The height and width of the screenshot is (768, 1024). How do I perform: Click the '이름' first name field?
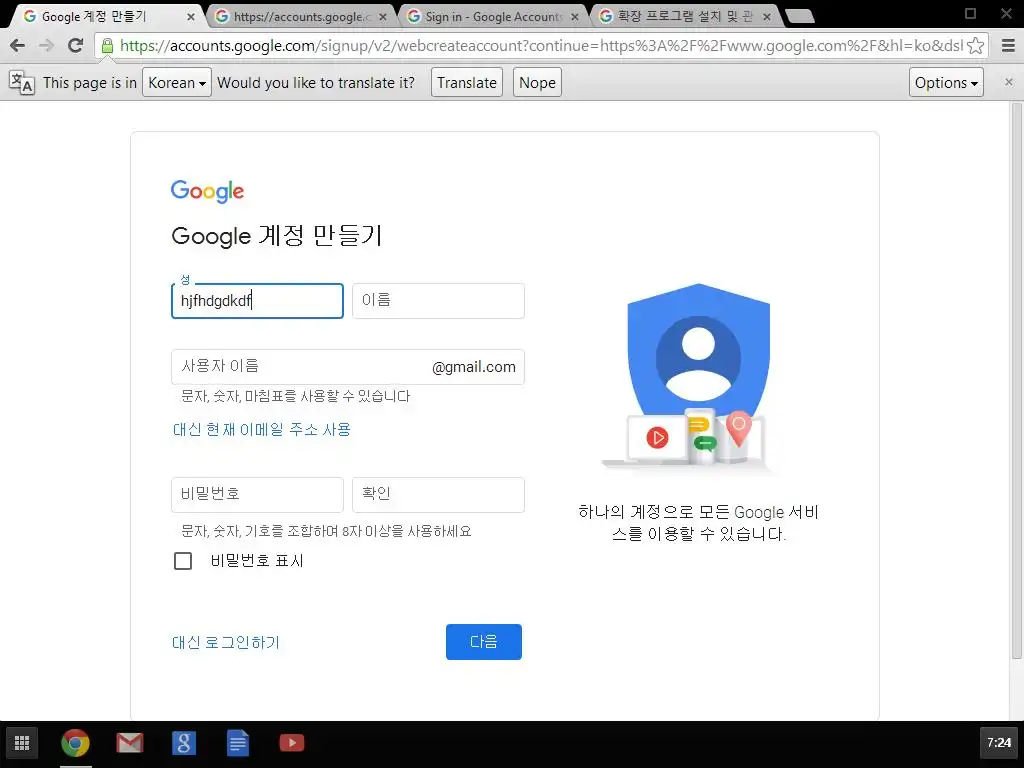tap(438, 301)
